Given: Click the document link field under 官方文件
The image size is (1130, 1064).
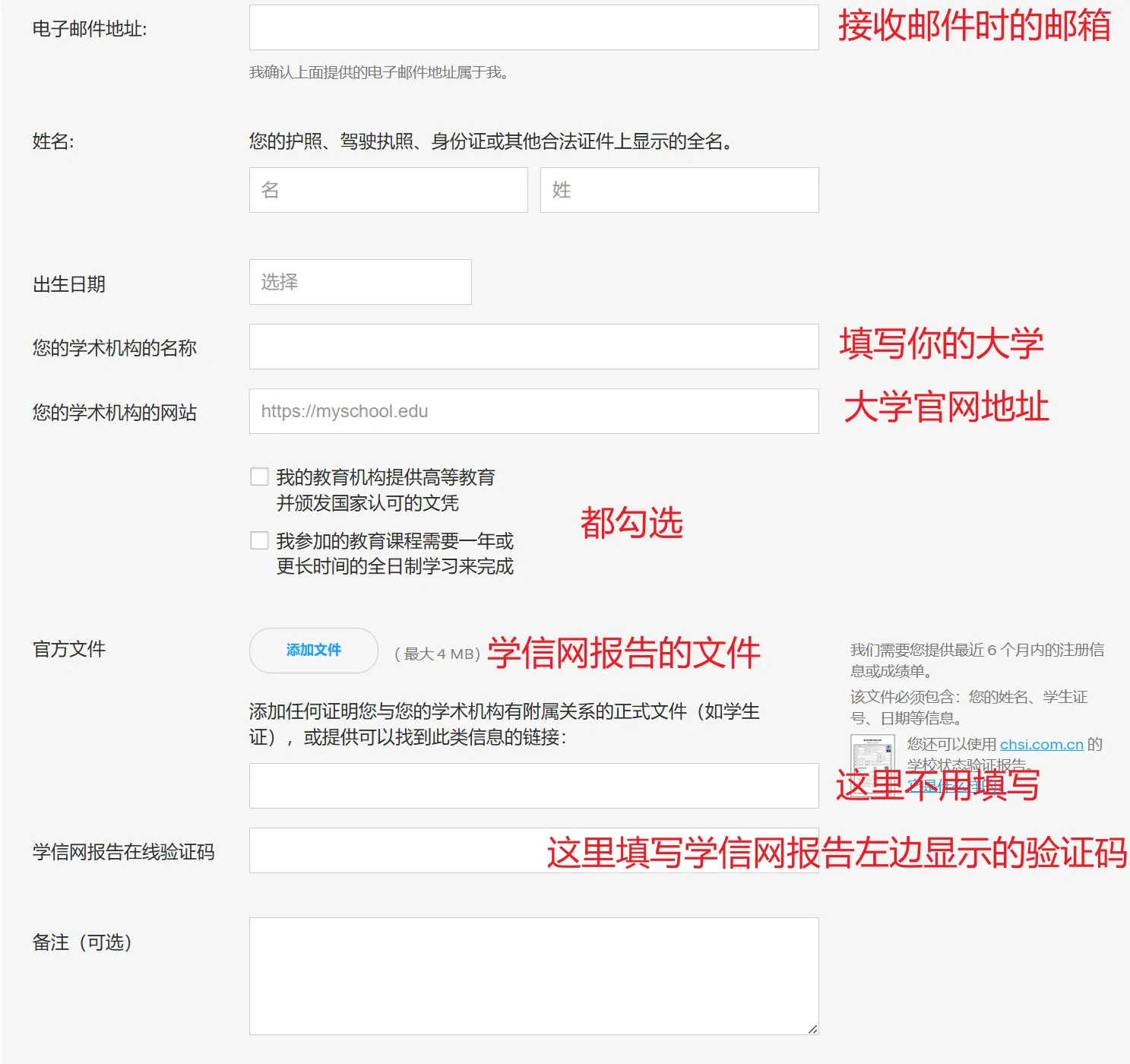Looking at the screenshot, I should (x=533, y=786).
